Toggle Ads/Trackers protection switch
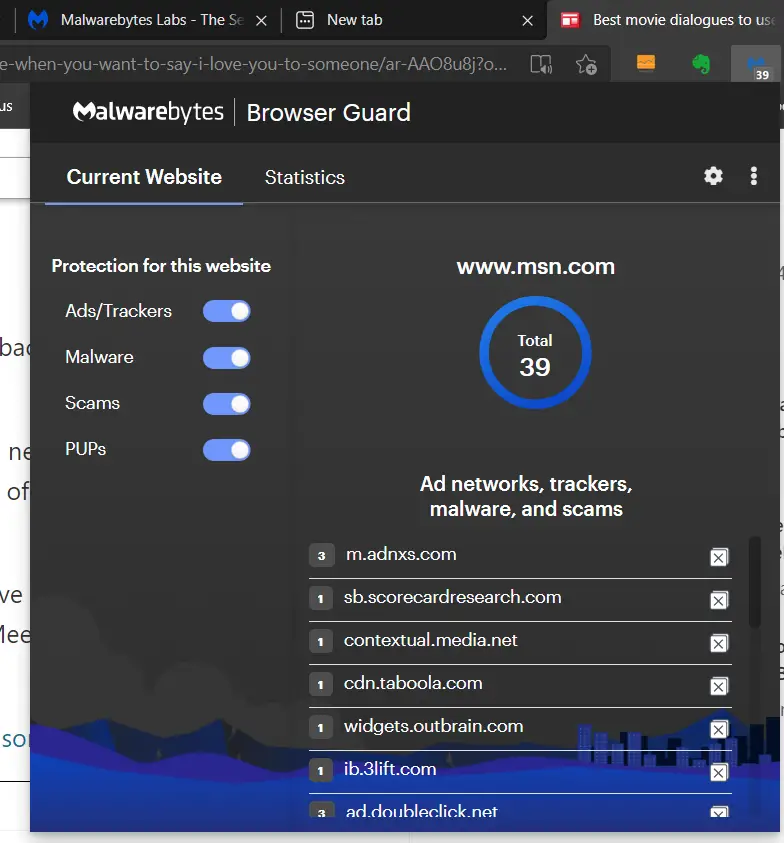The width and height of the screenshot is (784, 843). [226, 311]
